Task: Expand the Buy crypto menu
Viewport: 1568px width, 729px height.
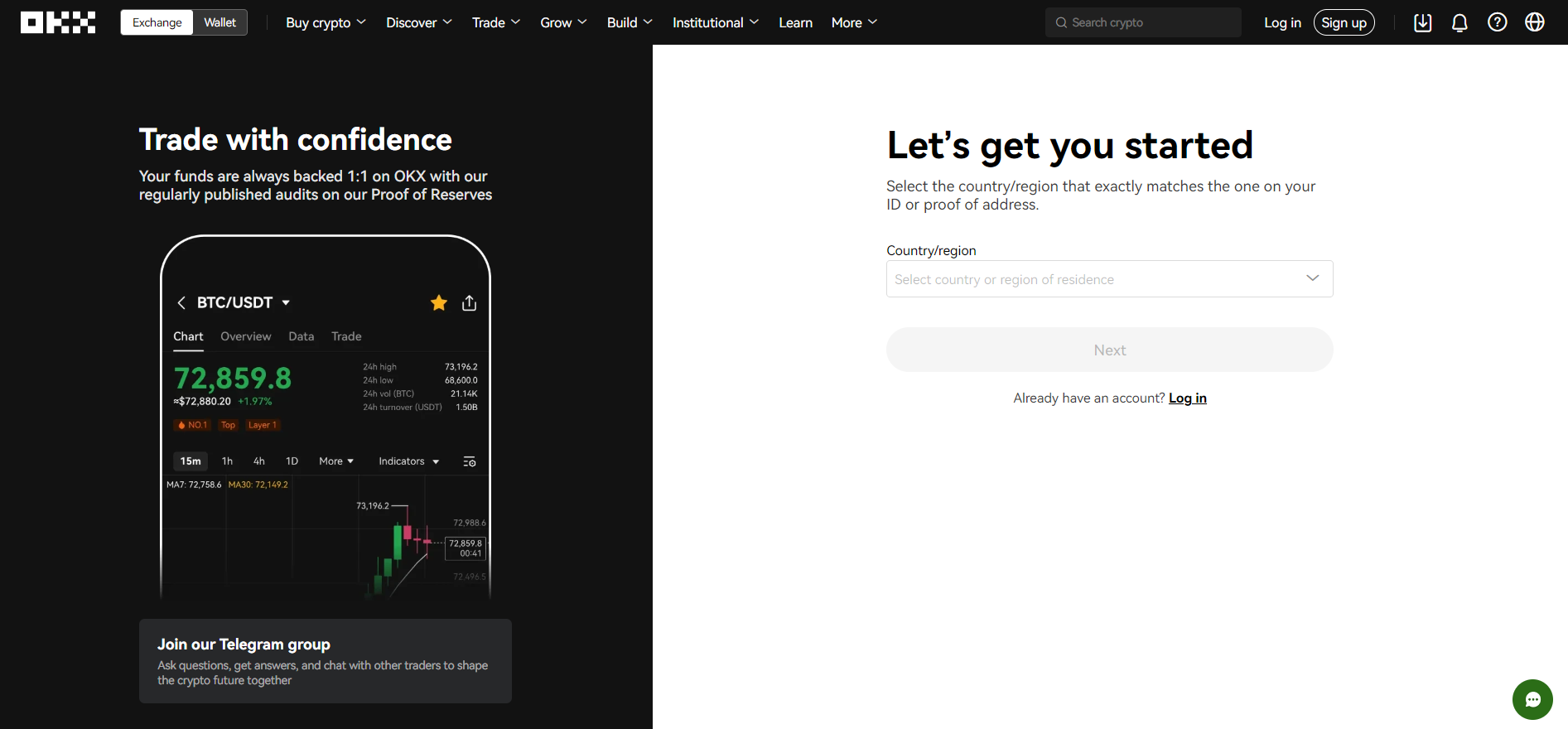Action: [x=326, y=22]
